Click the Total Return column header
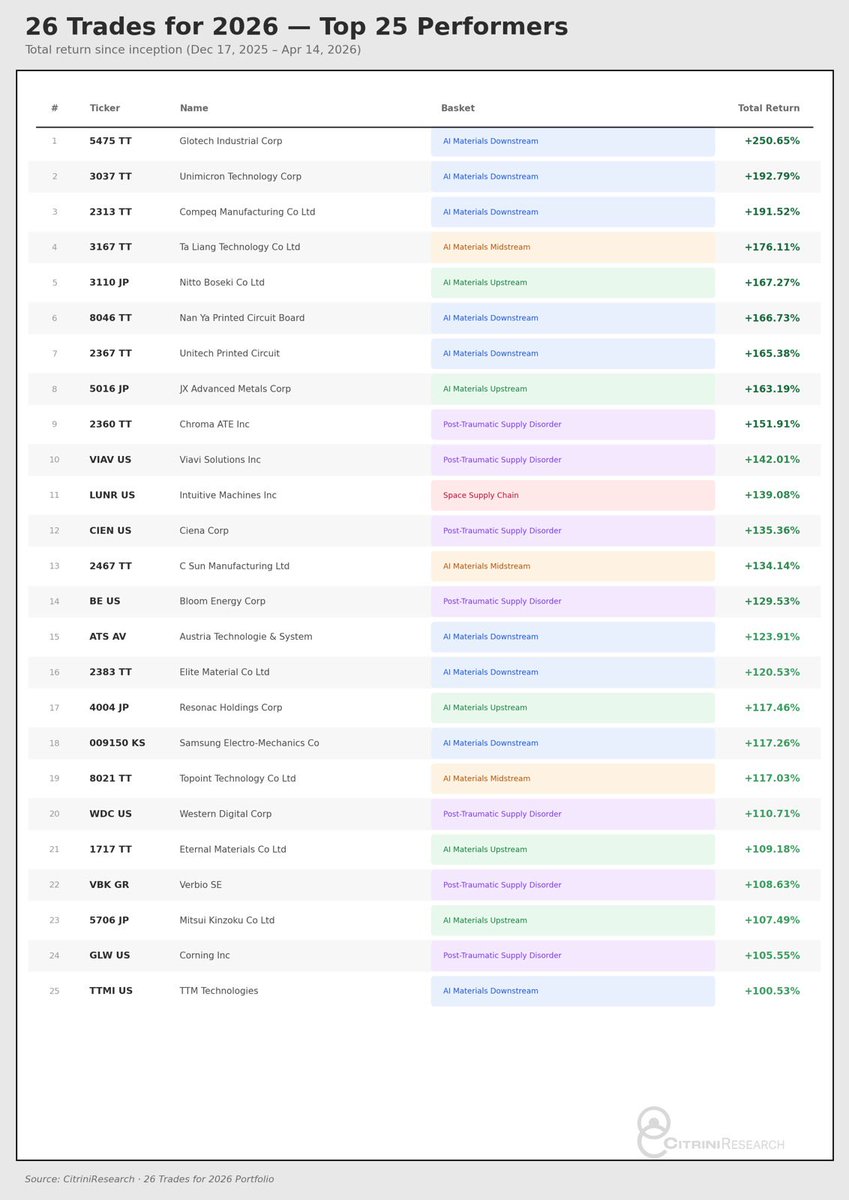 pyautogui.click(x=769, y=108)
